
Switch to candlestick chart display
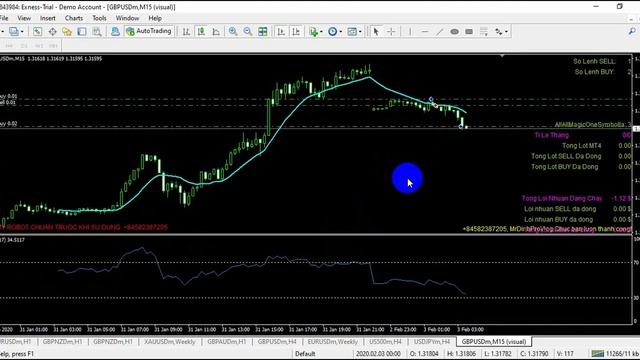point(201,31)
